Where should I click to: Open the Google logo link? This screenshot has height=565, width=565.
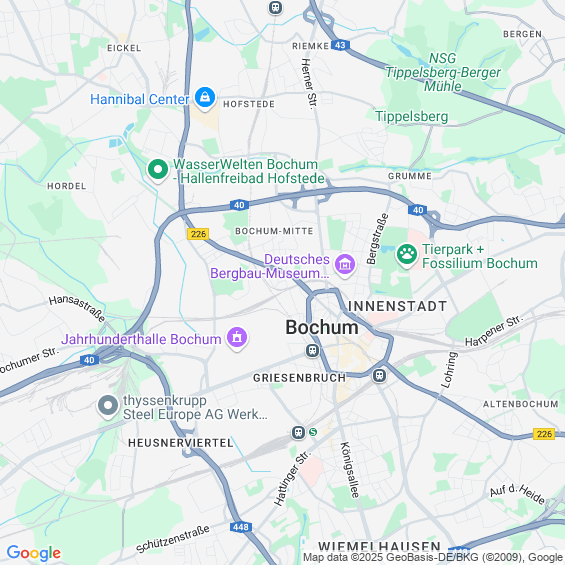pos(34,553)
